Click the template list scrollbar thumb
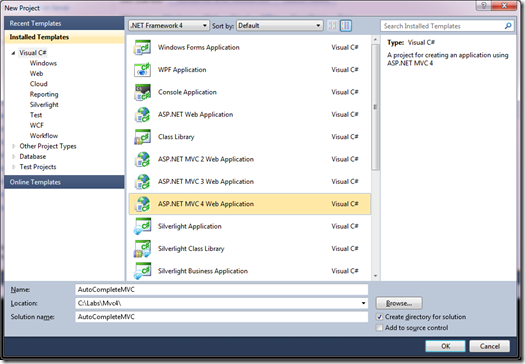 tap(375, 107)
